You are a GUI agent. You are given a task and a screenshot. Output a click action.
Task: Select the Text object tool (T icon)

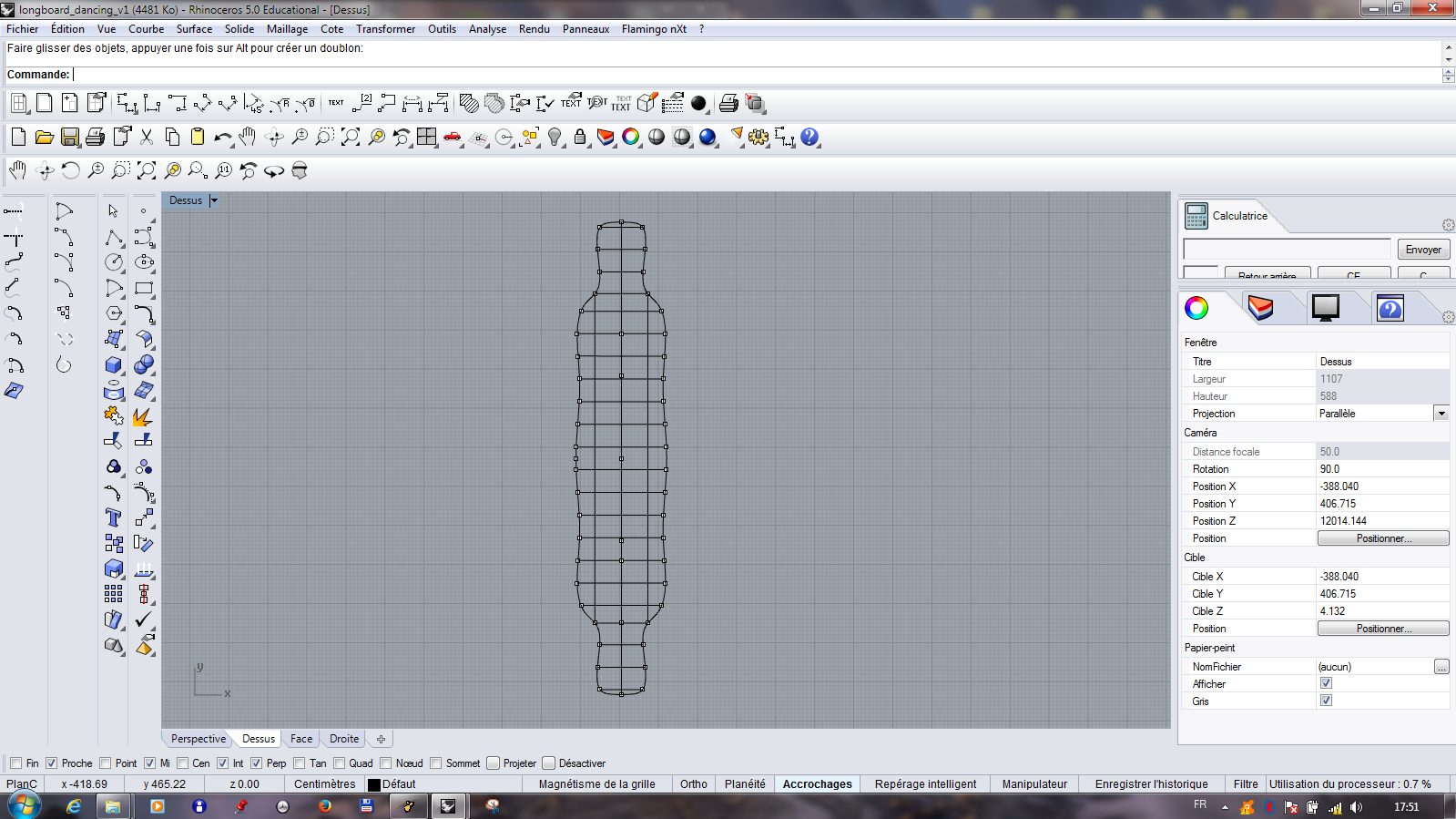(113, 517)
